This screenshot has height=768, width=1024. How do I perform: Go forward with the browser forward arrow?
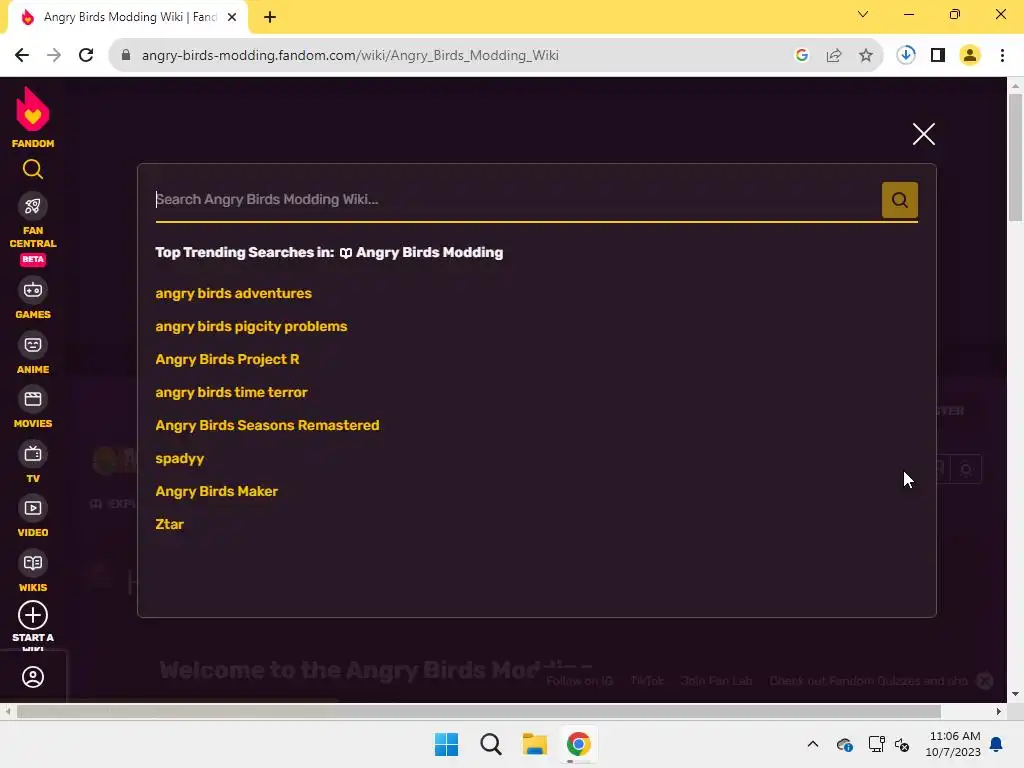(54, 56)
